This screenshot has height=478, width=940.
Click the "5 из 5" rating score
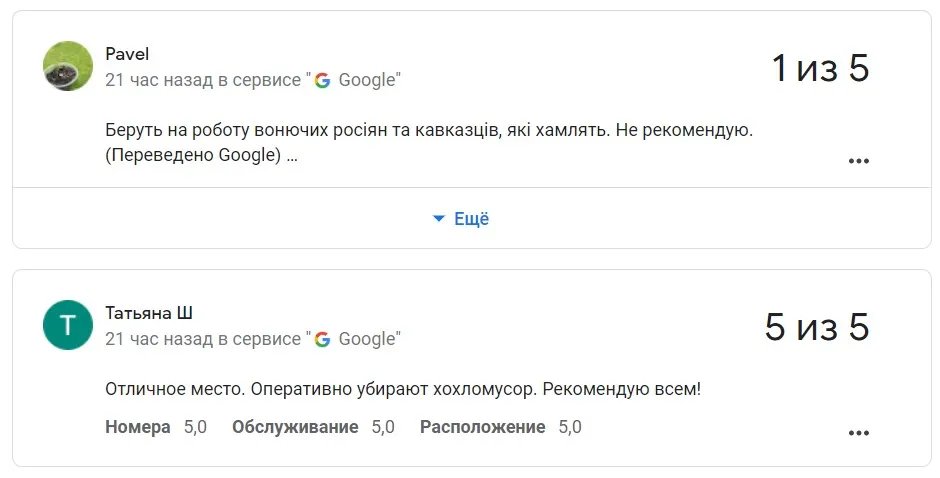pos(817,328)
